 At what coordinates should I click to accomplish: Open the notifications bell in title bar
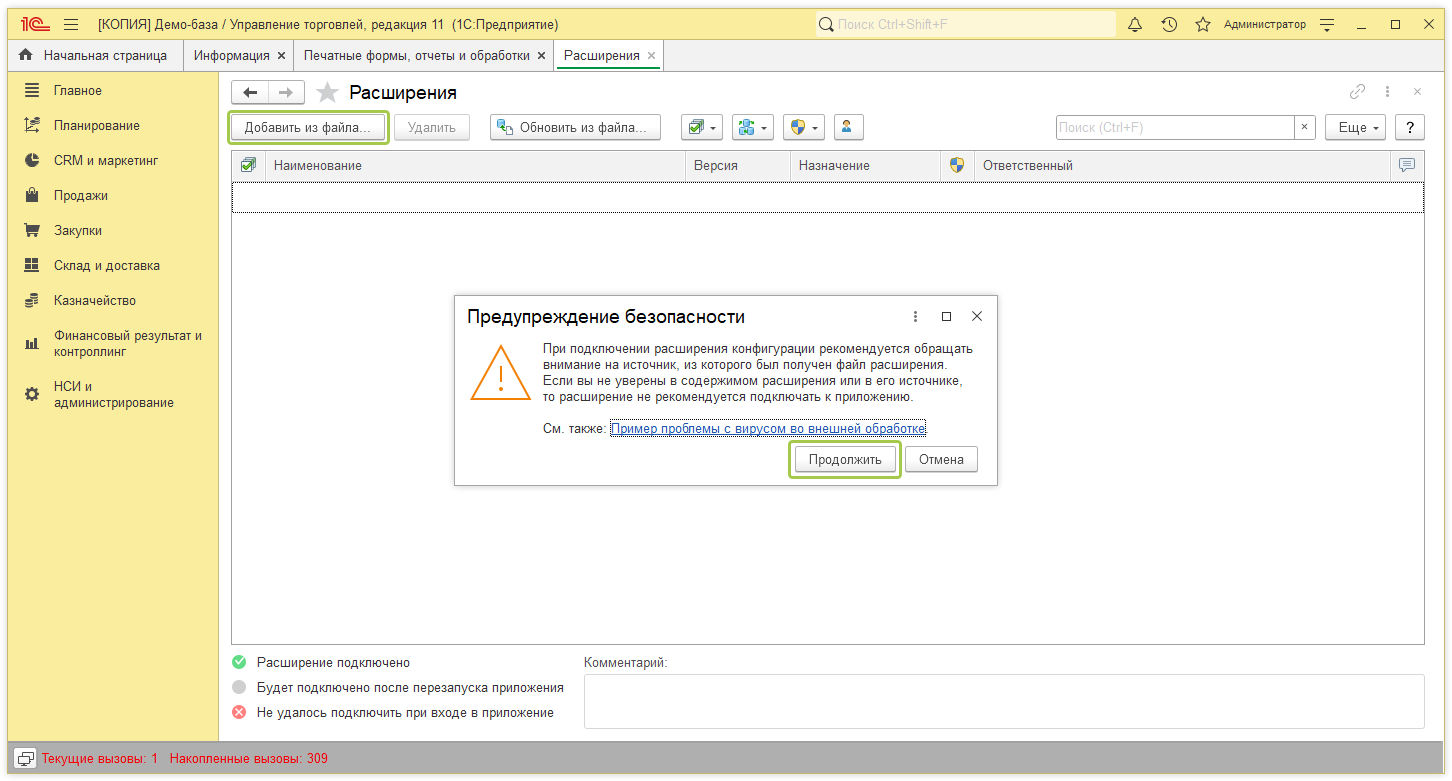click(1135, 25)
